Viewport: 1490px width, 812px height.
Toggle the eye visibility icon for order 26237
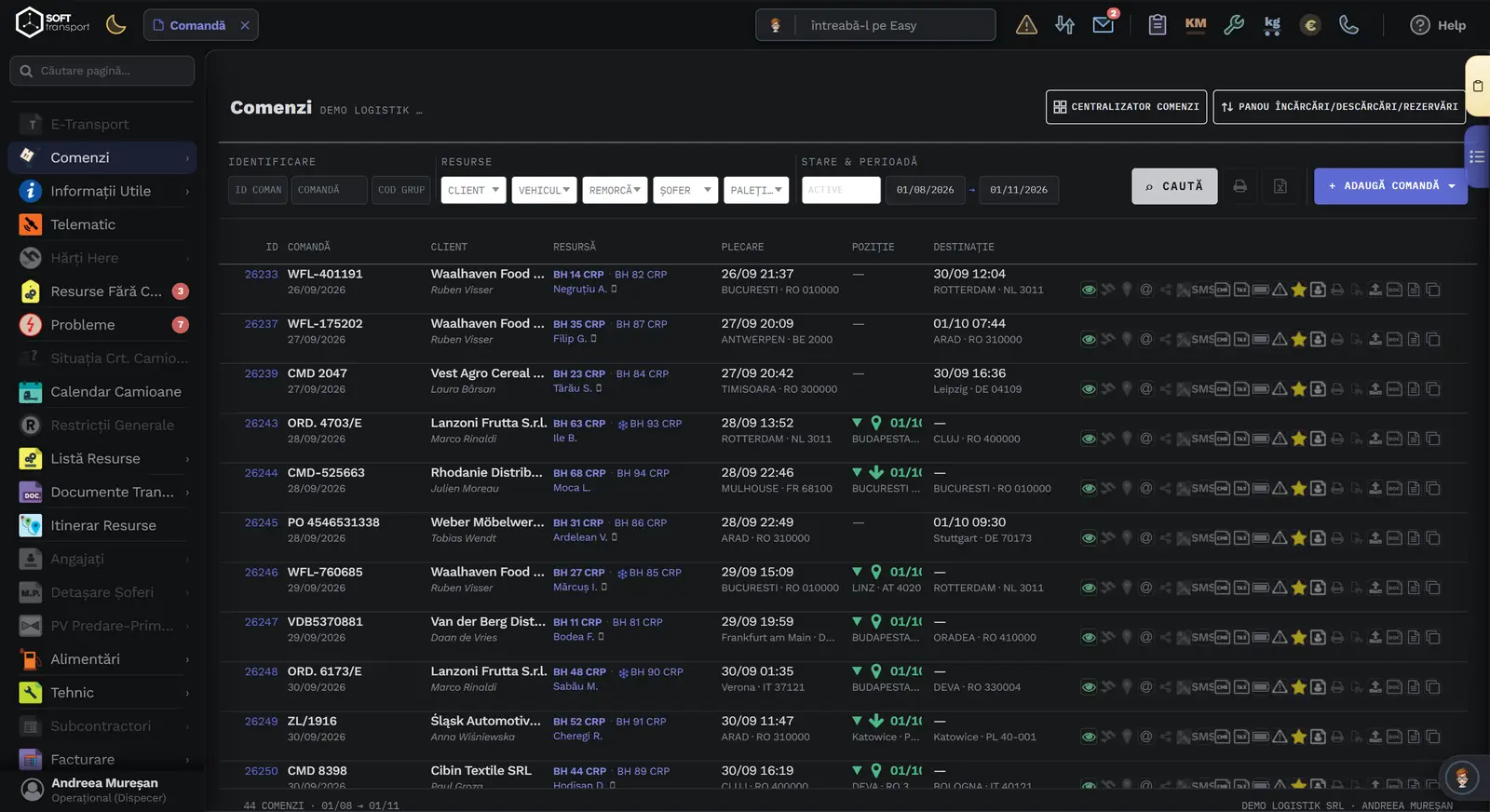coord(1088,340)
